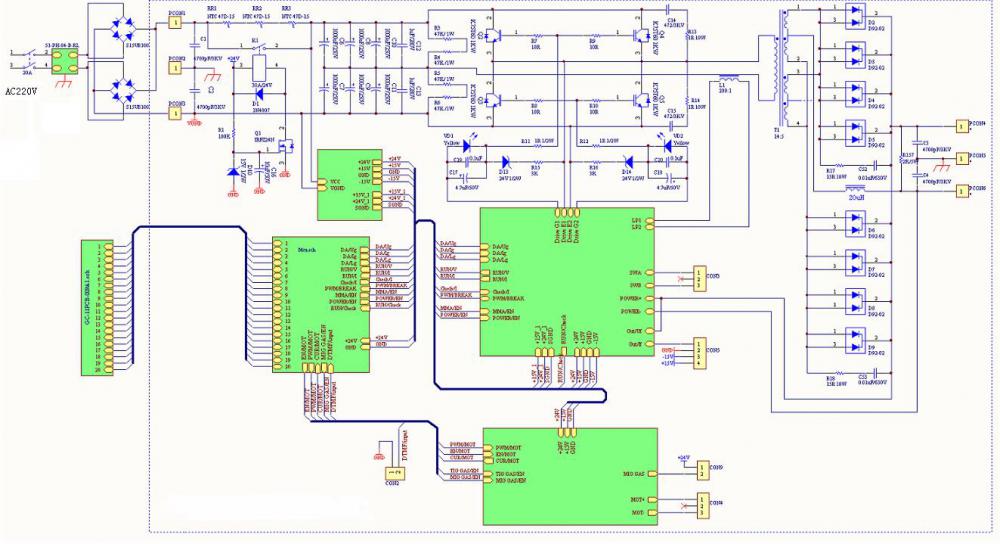
Task: Click the SWA port on the drive block
Action: (x=649, y=273)
